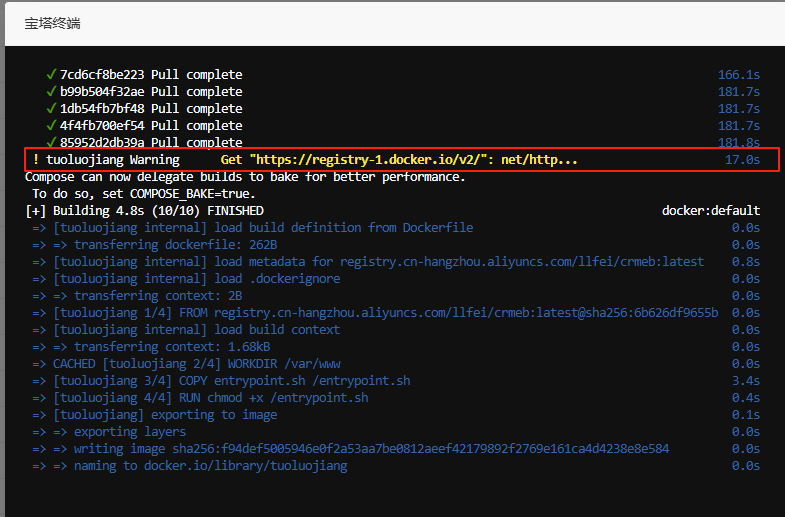Click the Compose can now delegate builds line

(x=245, y=177)
